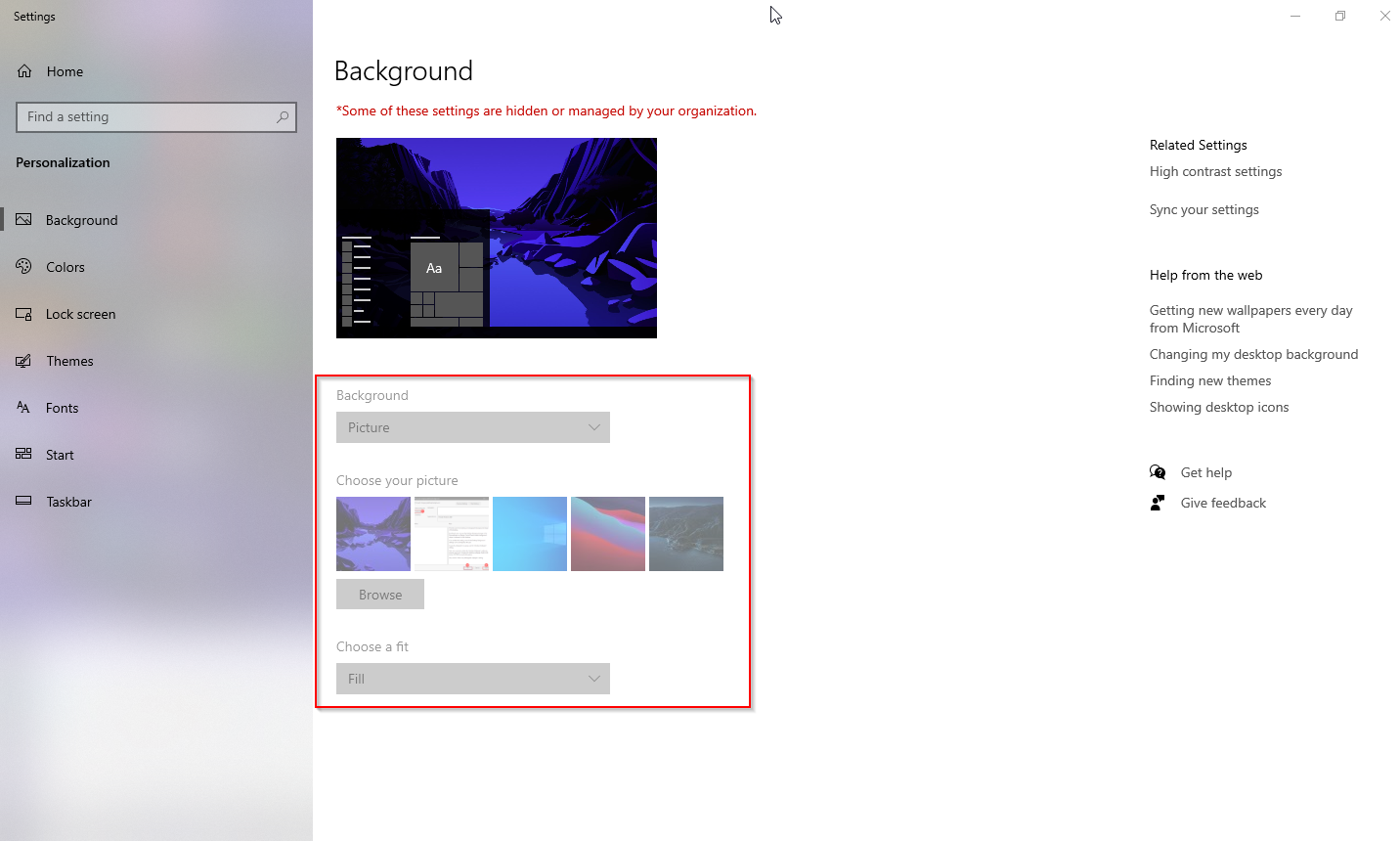Click the search magnifier in Find a setting
The image size is (1400, 841).
pos(283,116)
